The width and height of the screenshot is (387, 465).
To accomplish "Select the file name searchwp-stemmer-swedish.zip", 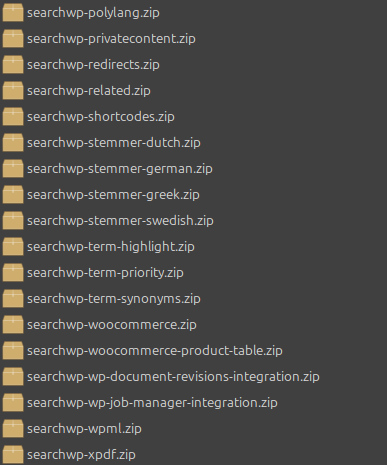I will pyautogui.click(x=120, y=221).
